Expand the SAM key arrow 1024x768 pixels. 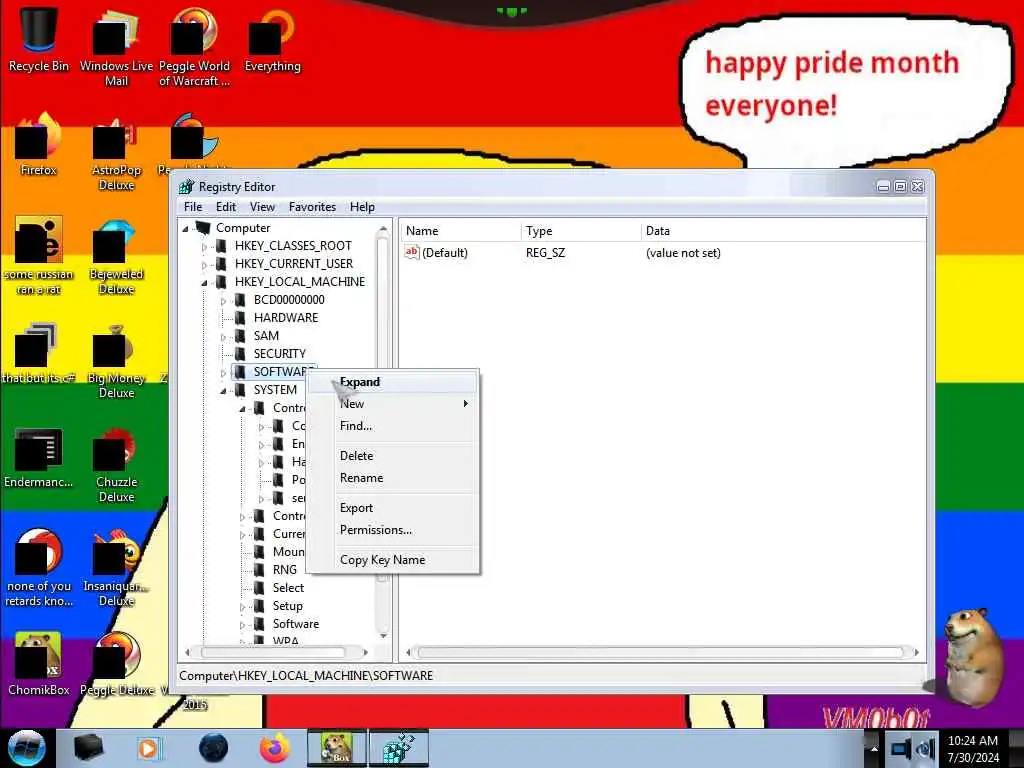pyautogui.click(x=223, y=337)
